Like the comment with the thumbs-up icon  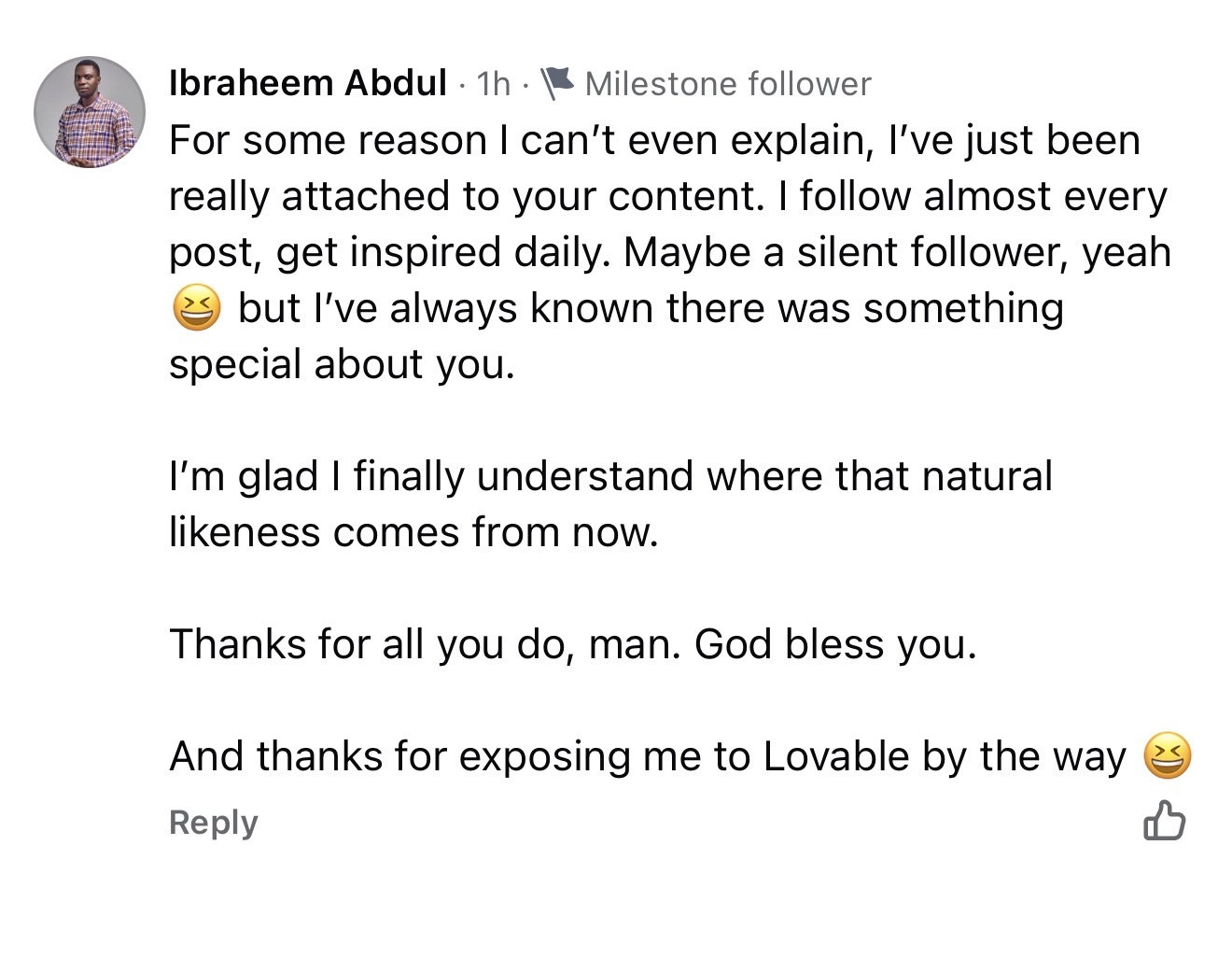tap(1164, 821)
